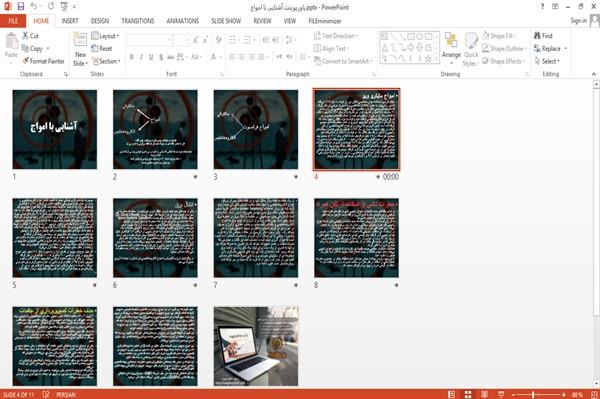Switch to Slide Sorter view icon
The width and height of the screenshot is (600, 399).
468,394
